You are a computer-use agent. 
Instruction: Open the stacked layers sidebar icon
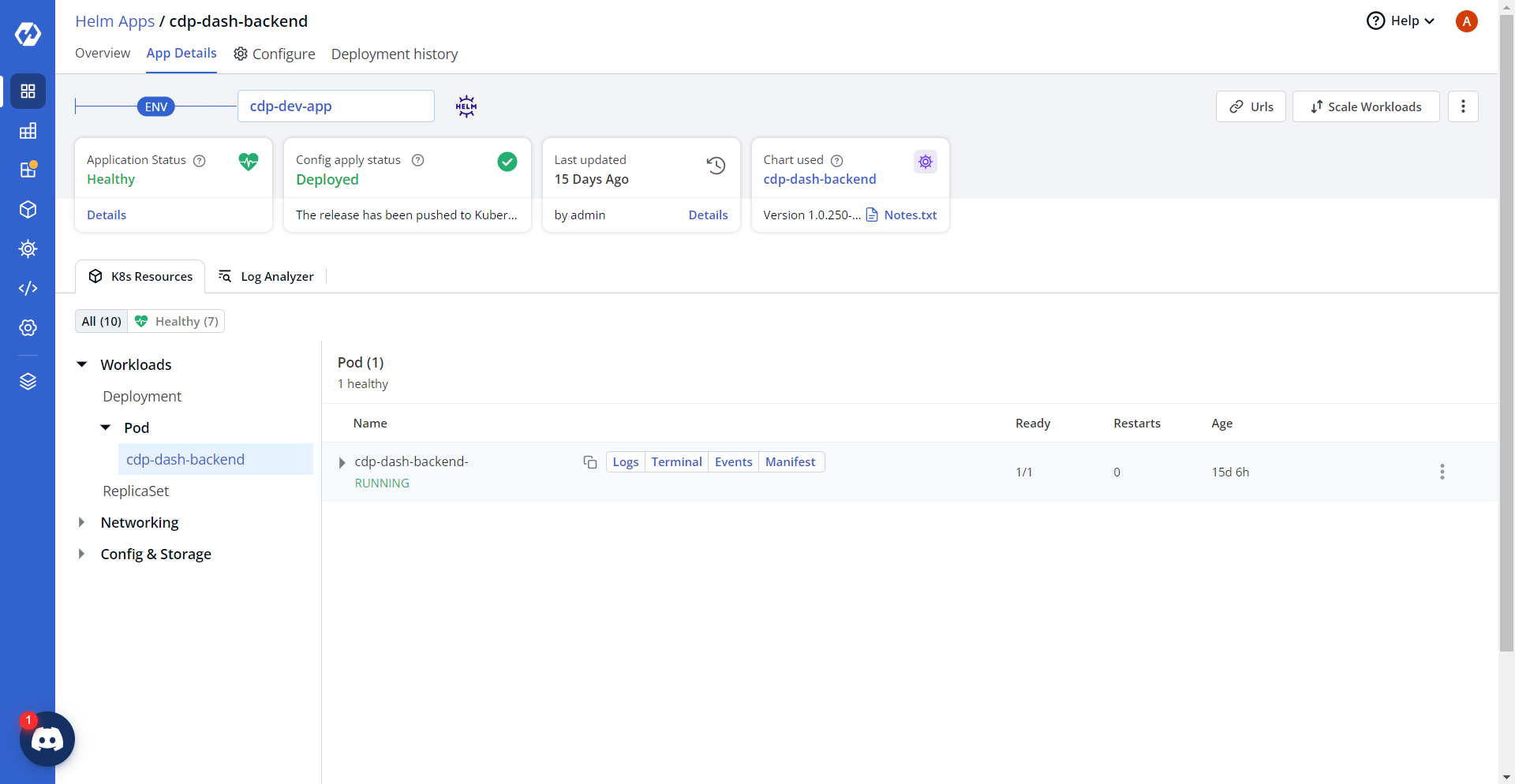(28, 382)
